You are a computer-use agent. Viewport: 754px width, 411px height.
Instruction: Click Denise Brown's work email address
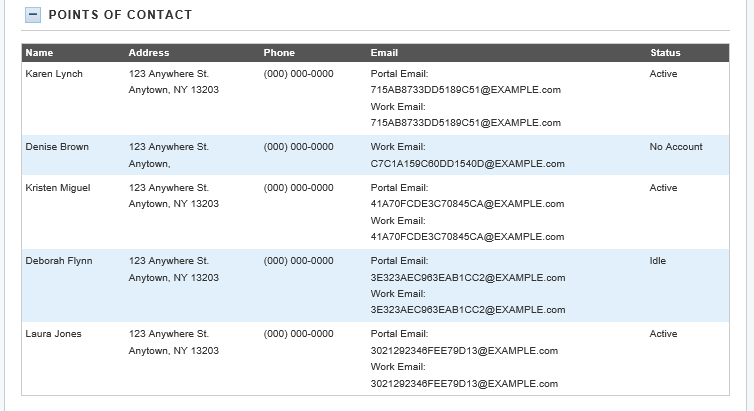tap(467, 164)
